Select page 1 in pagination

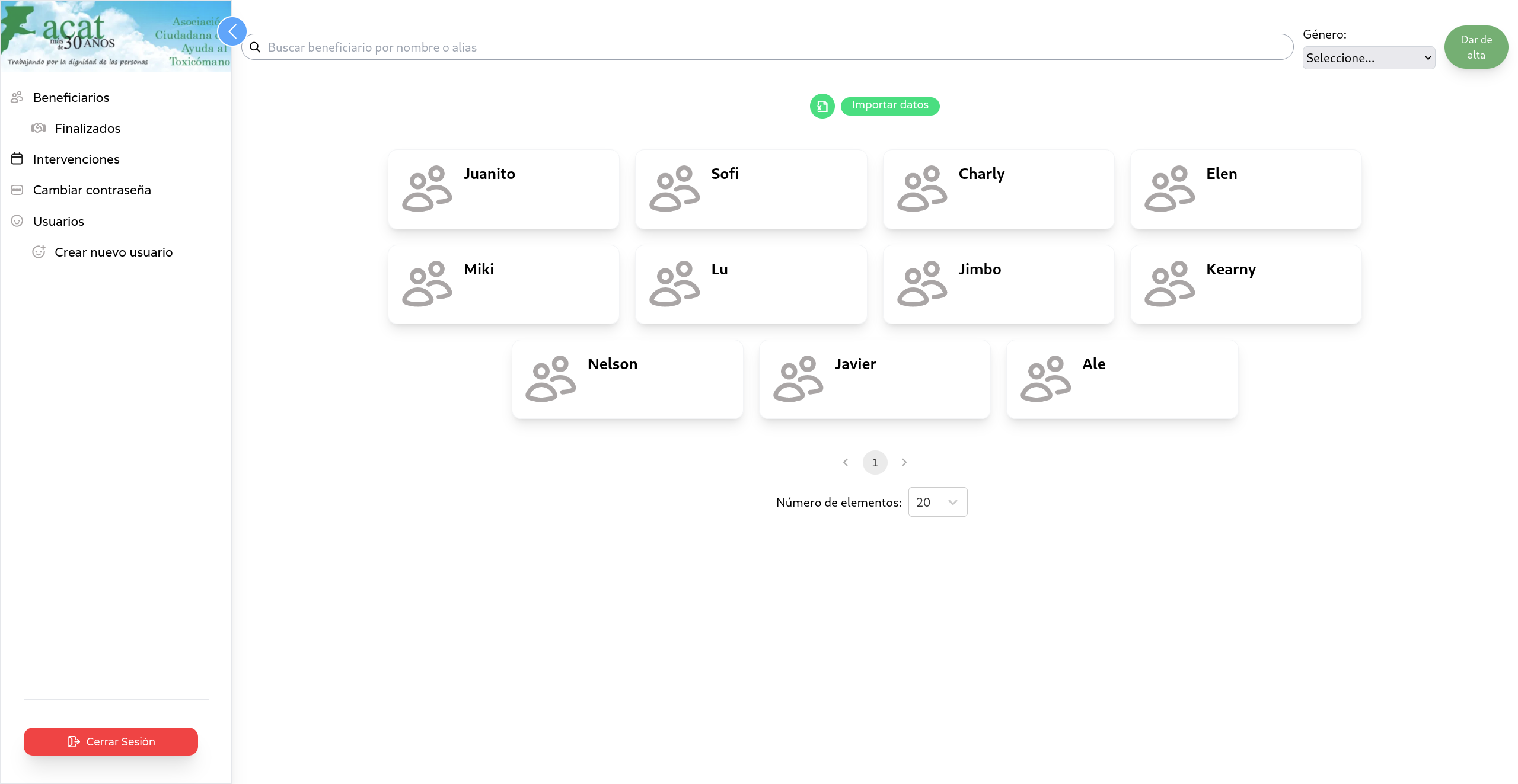point(875,462)
